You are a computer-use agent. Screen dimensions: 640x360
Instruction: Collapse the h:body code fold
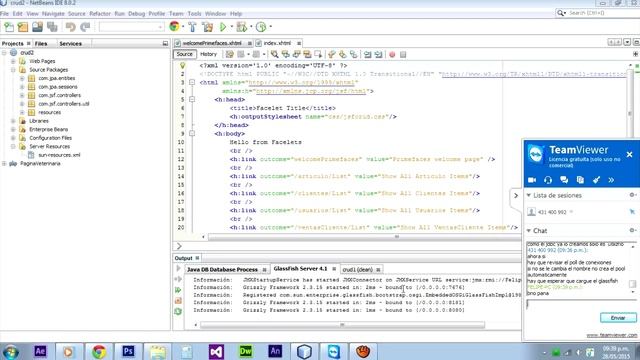[x=192, y=133]
